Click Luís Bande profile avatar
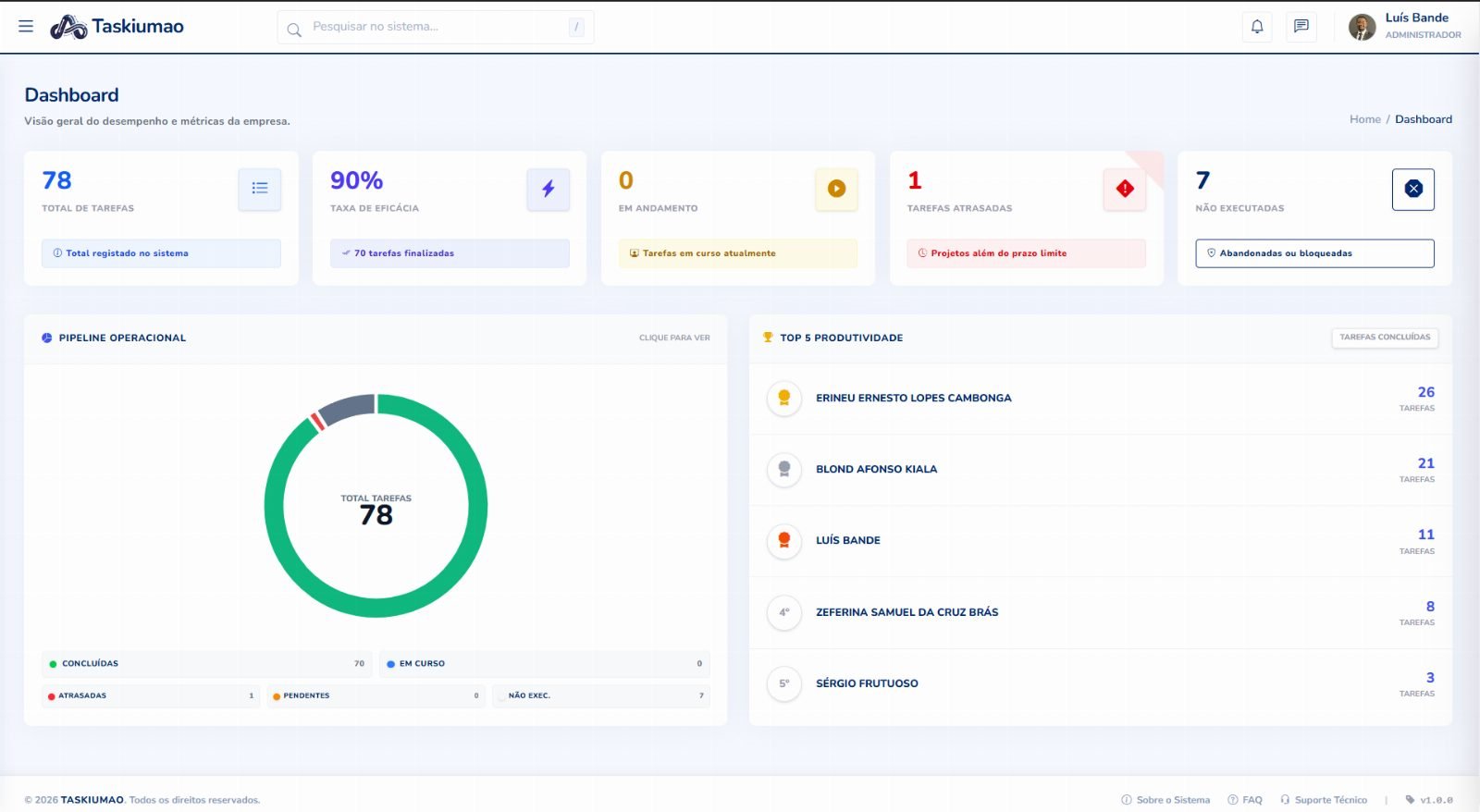This screenshot has height=812, width=1480. (1362, 27)
